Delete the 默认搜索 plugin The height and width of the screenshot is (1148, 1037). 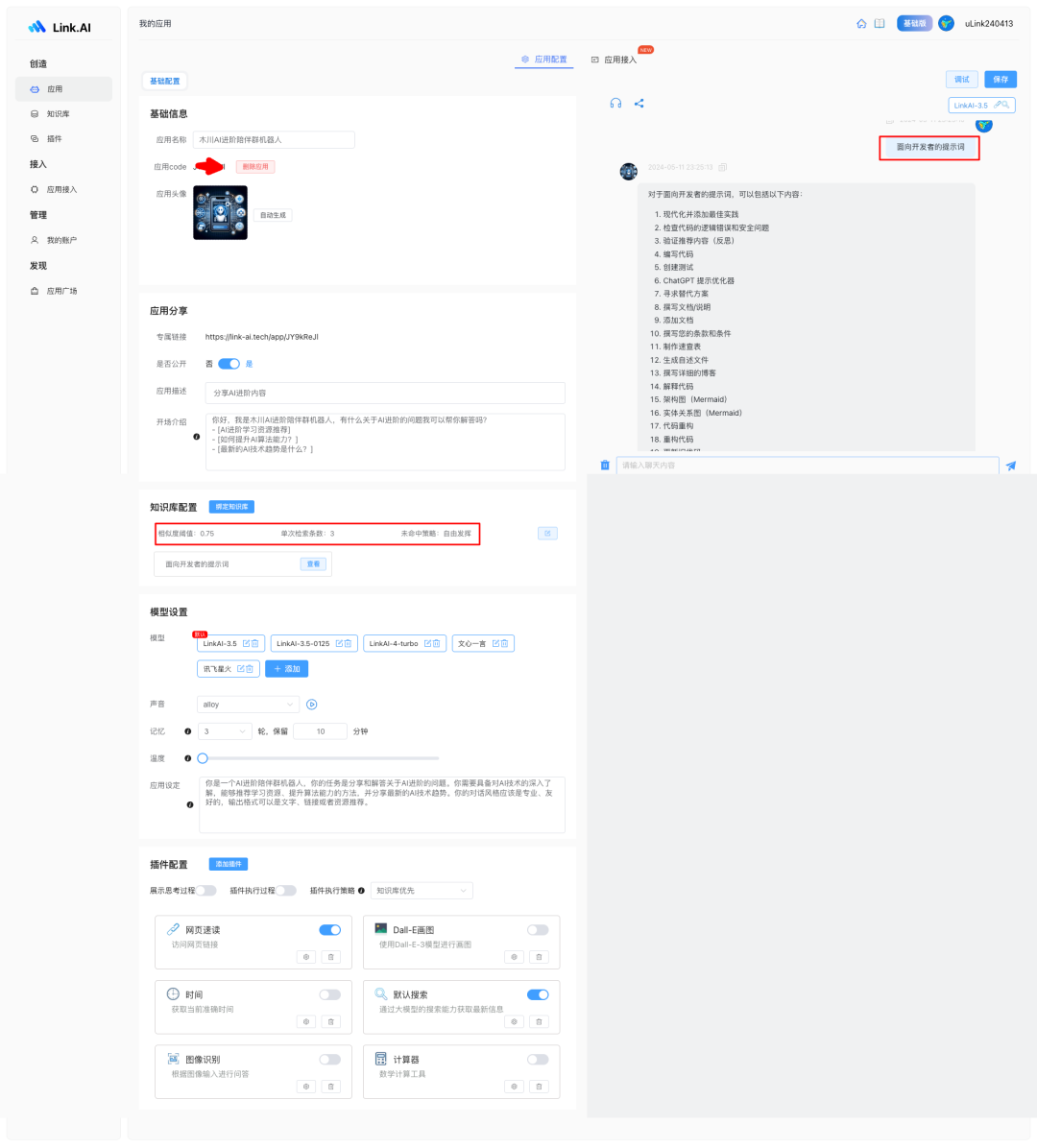tap(539, 1021)
